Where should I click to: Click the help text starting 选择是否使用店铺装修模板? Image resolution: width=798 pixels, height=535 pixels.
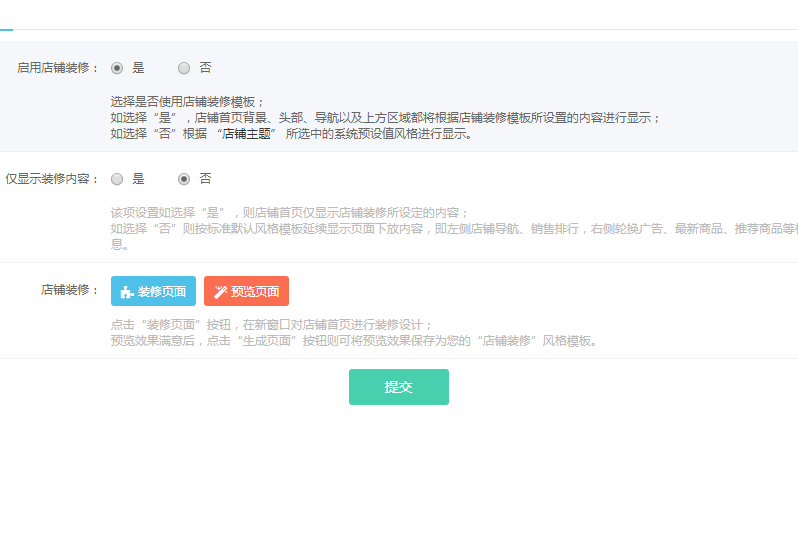tap(188, 102)
